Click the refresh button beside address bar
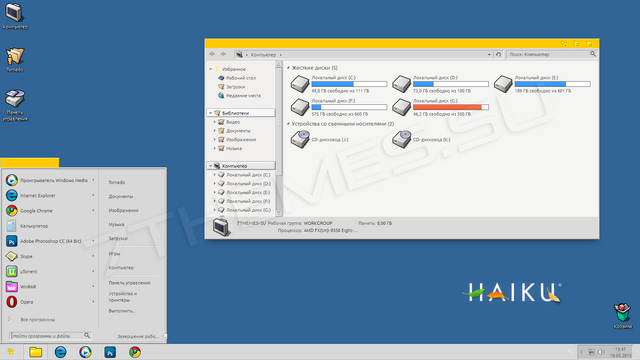This screenshot has height=360, width=640. [x=498, y=54]
